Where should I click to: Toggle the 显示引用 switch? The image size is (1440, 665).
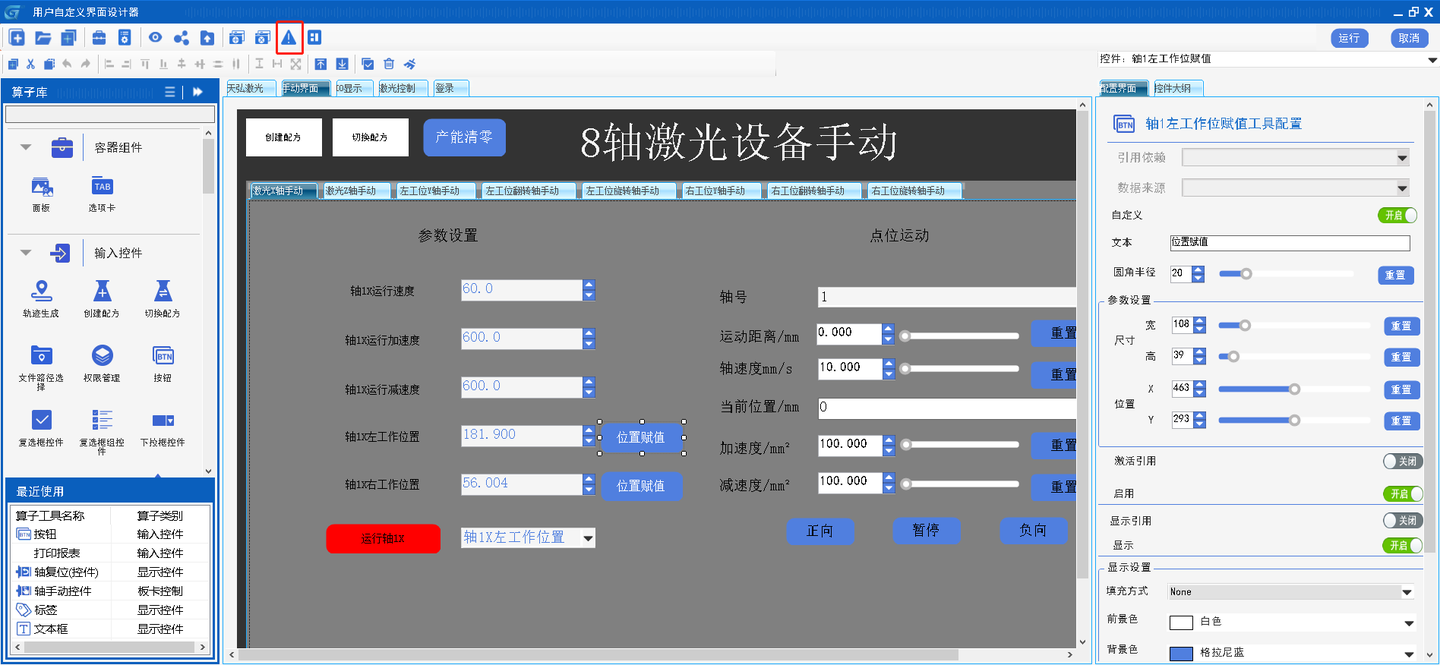click(x=1401, y=521)
